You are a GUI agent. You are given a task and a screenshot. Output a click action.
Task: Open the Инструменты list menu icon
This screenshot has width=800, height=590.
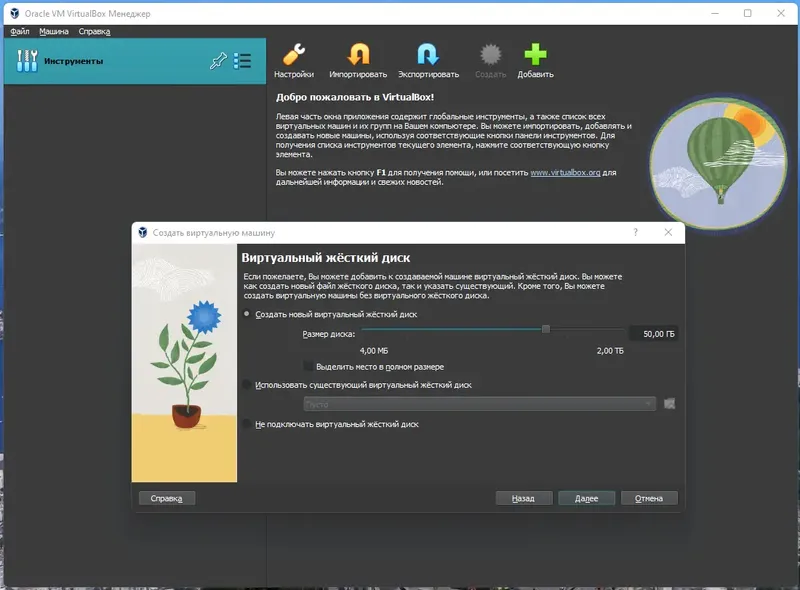pyautogui.click(x=242, y=61)
